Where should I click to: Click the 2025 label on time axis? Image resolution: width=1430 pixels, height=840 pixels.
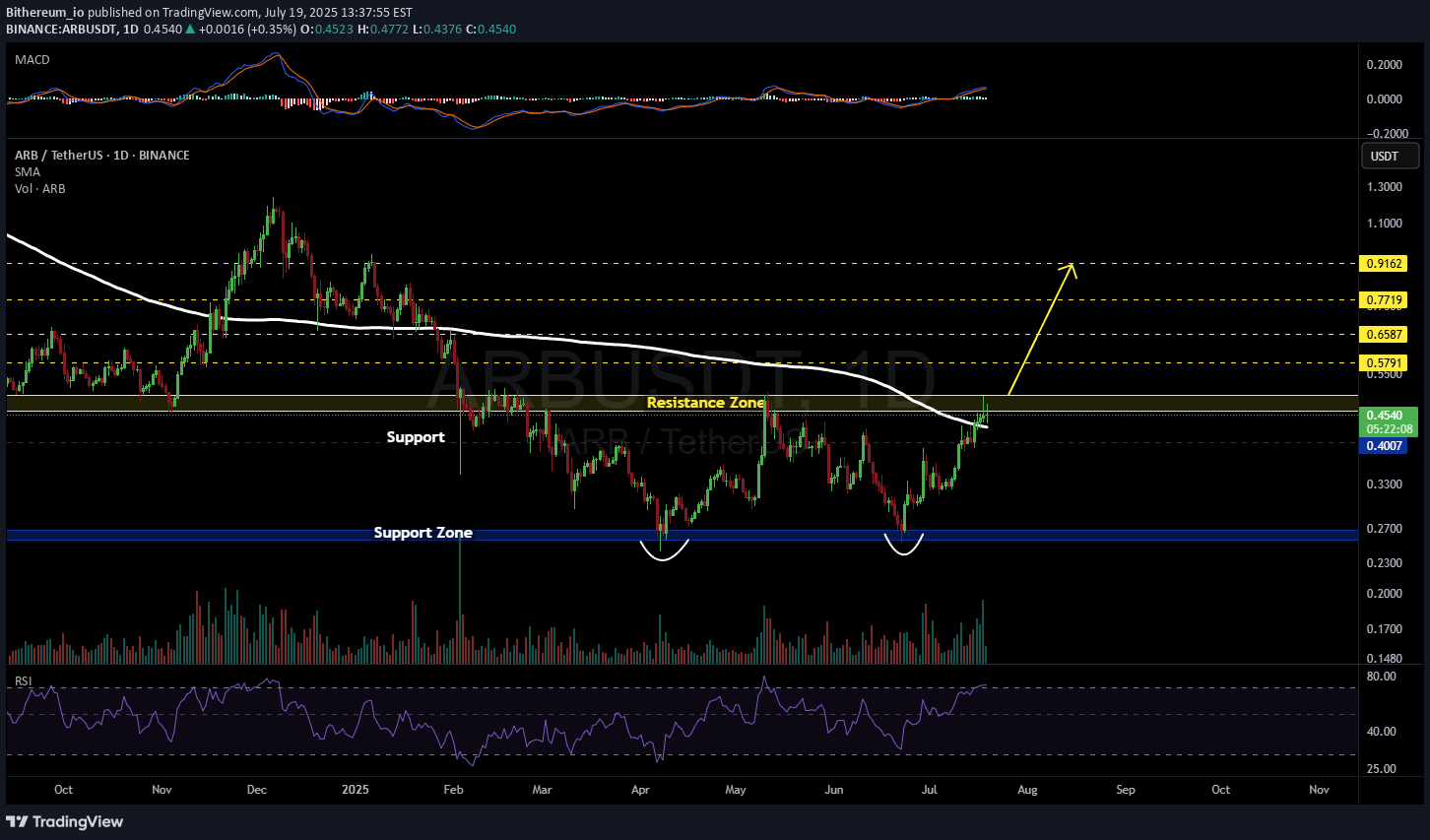pyautogui.click(x=355, y=790)
